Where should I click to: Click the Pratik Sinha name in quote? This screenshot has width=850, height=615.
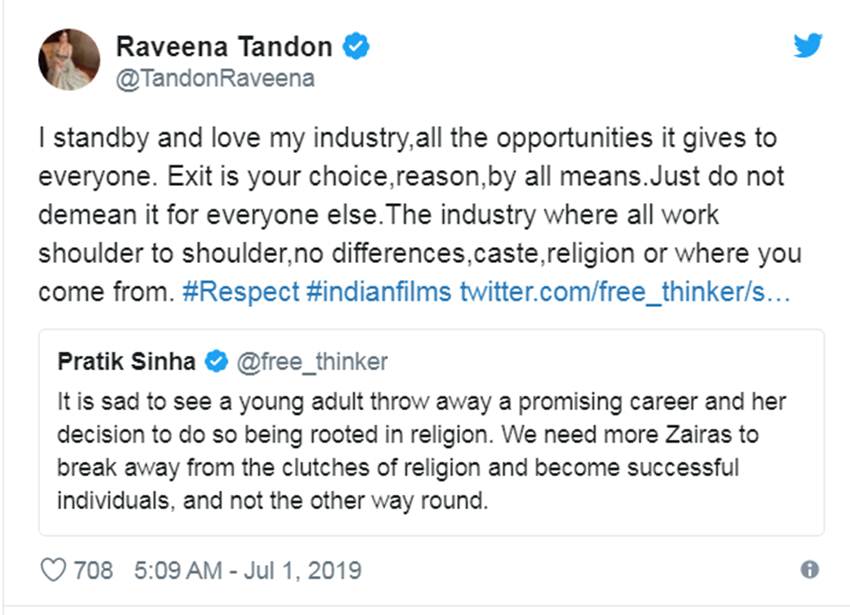[127, 361]
